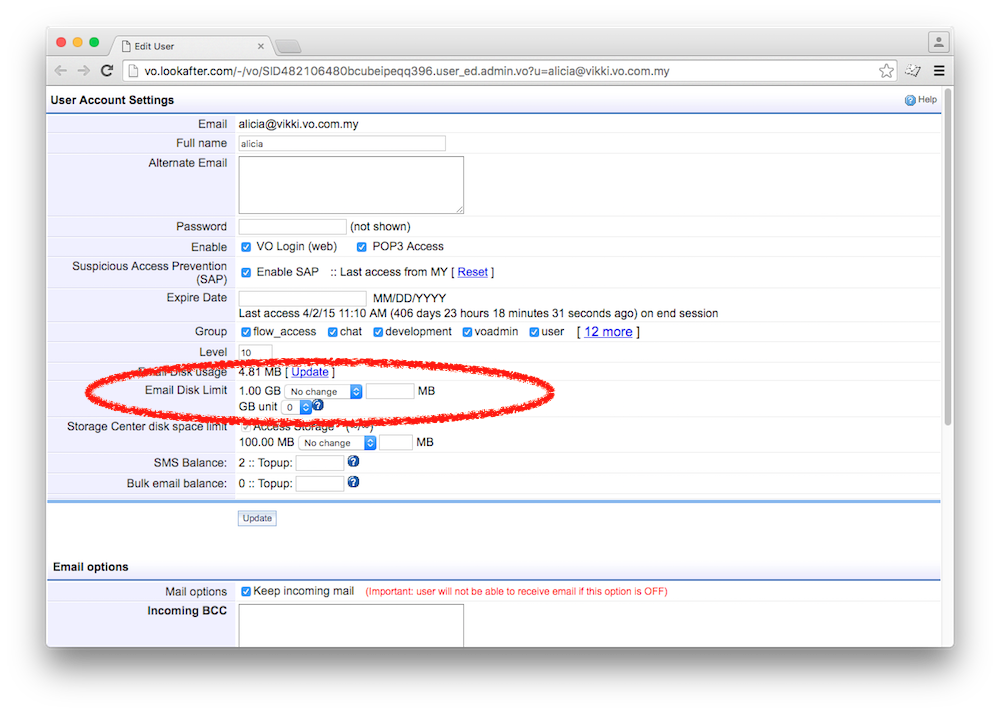Reload the page with refresh icon
Image resolution: width=1000 pixels, height=713 pixels.
pos(107,71)
